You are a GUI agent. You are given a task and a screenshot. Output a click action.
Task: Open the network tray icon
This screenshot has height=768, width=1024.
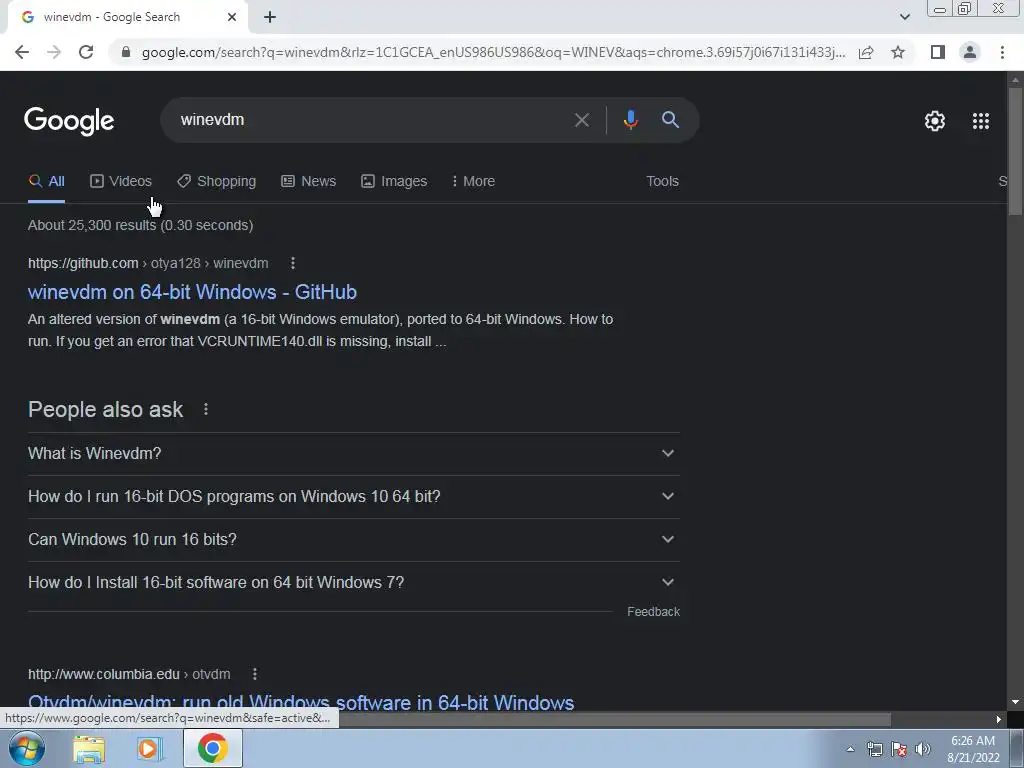[874, 749]
